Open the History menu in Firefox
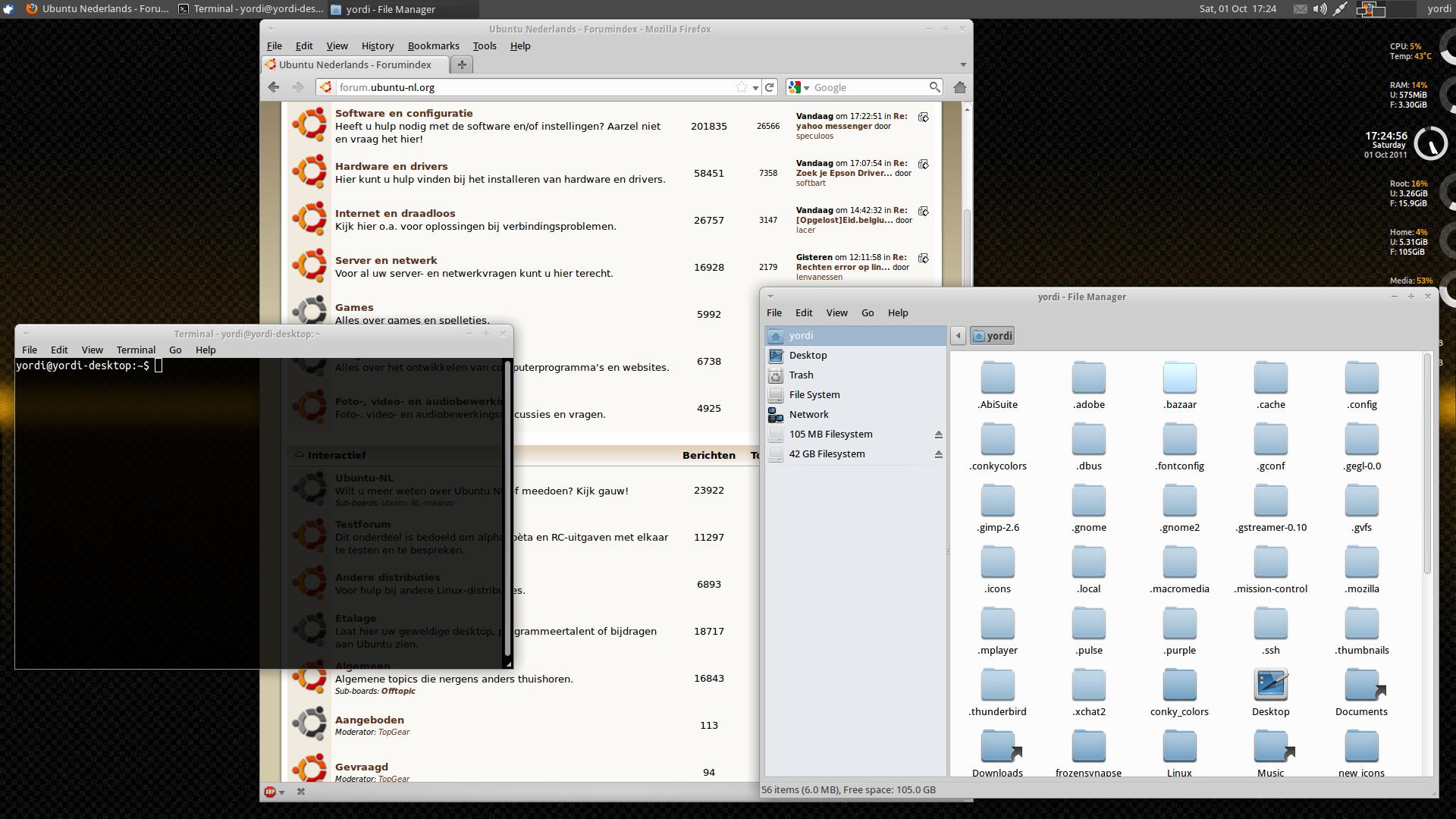 pyautogui.click(x=378, y=45)
